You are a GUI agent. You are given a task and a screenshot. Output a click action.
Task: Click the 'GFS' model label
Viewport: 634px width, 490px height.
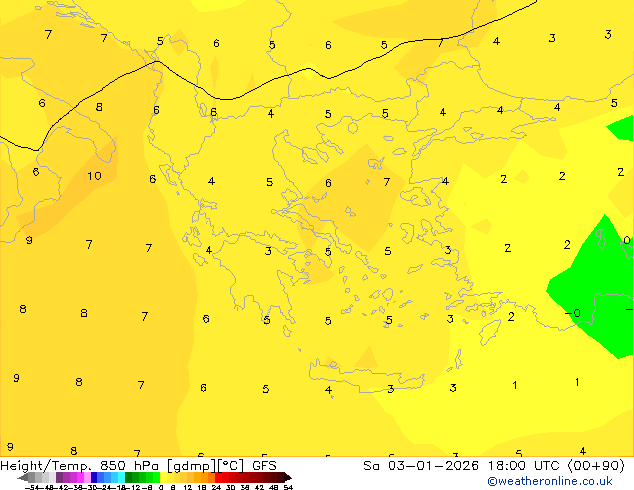click(x=264, y=465)
